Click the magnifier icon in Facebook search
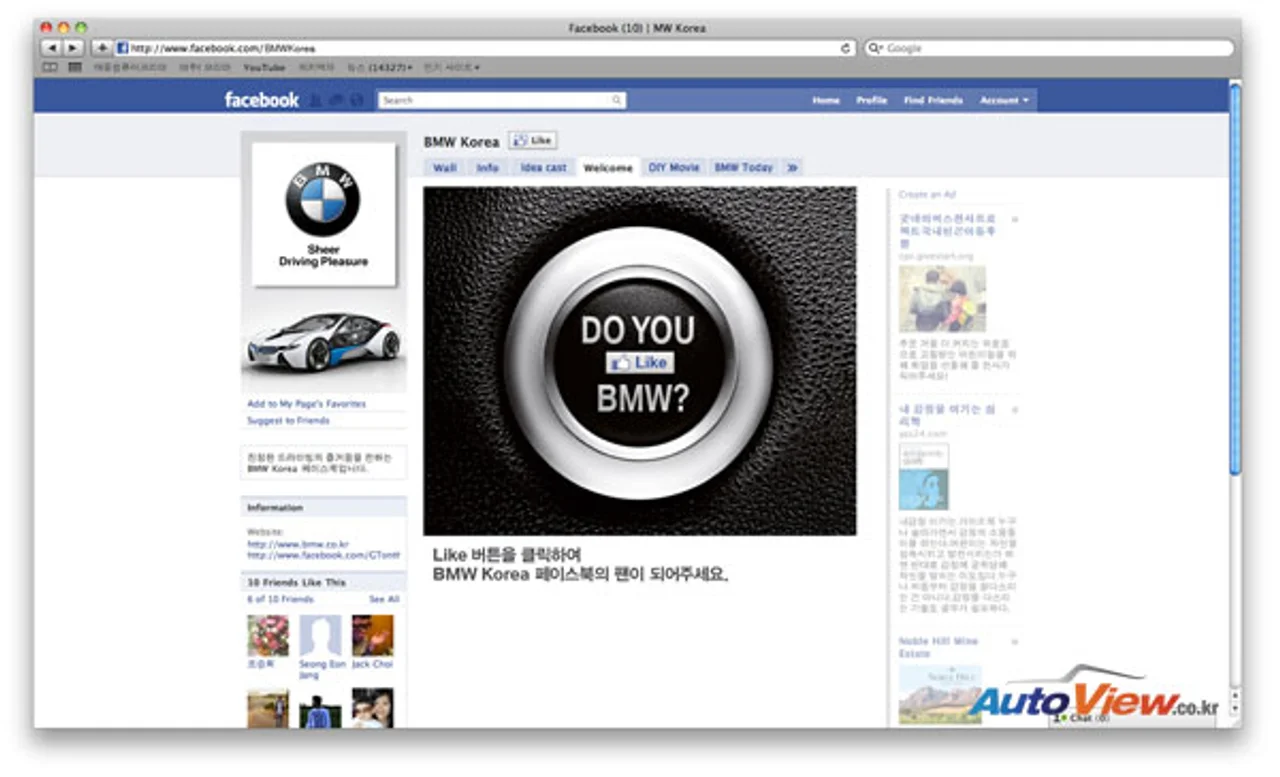 [x=617, y=100]
